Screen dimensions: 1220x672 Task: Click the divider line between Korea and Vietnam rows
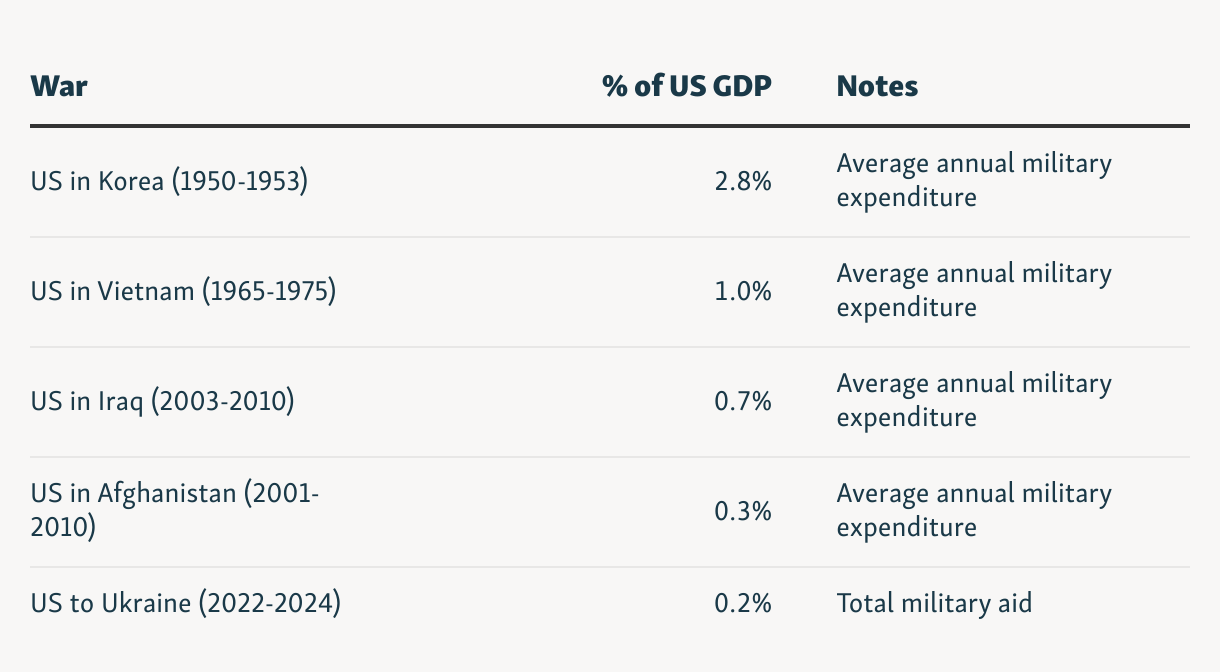point(610,237)
